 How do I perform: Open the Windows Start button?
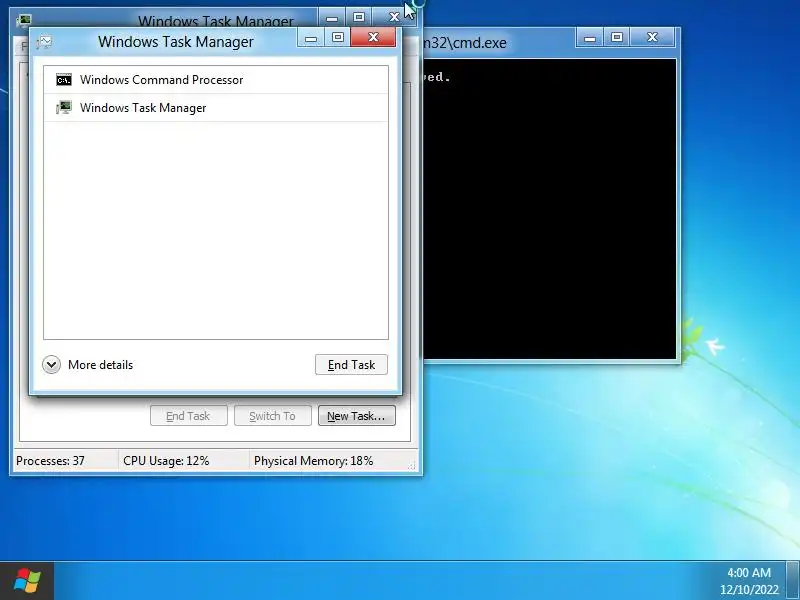pos(27,581)
